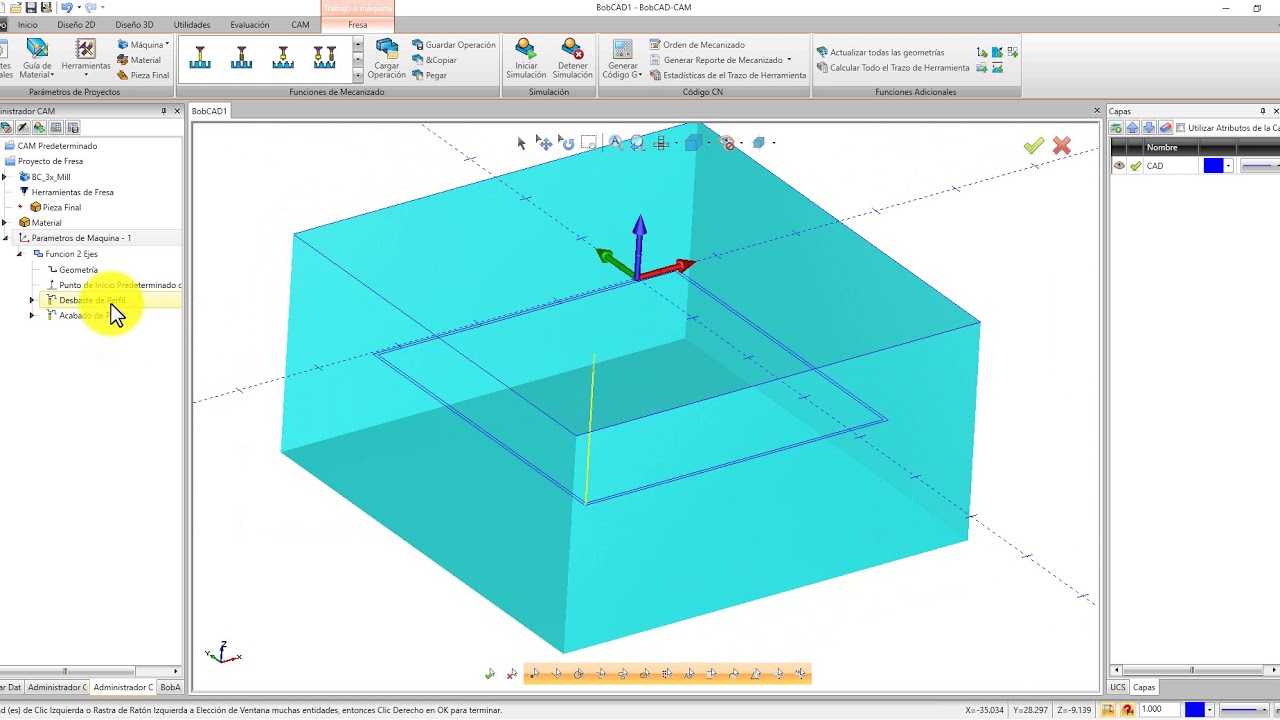Click the Undo arrow icon in title bar

(66, 7)
